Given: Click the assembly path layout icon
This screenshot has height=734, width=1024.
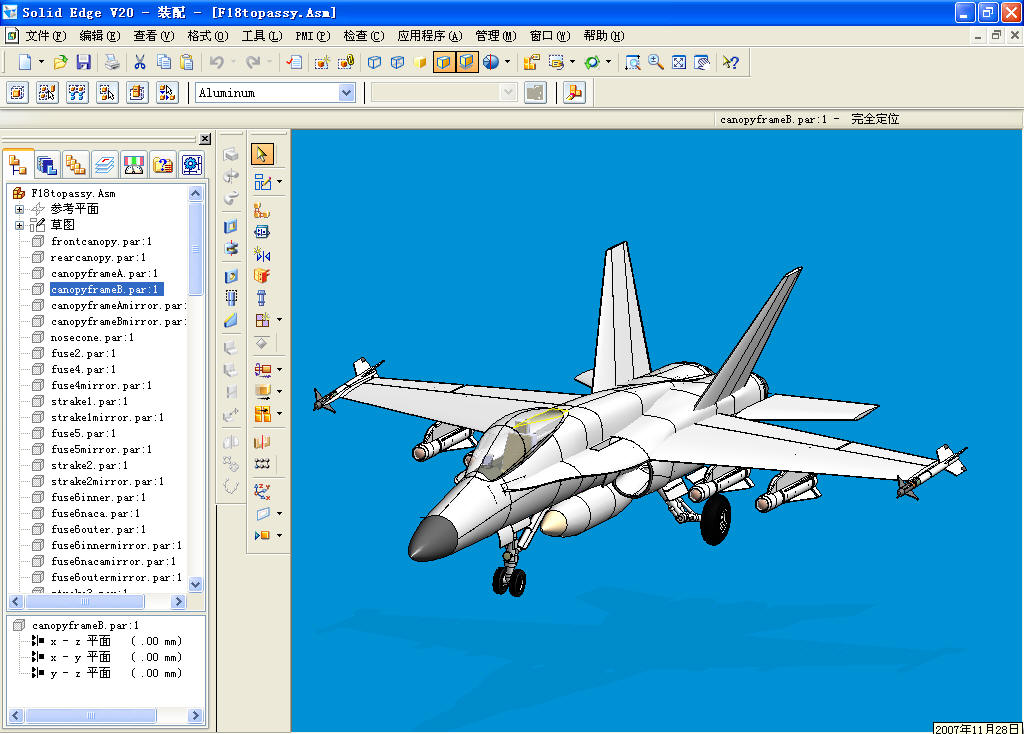Looking at the screenshot, I should point(261,210).
